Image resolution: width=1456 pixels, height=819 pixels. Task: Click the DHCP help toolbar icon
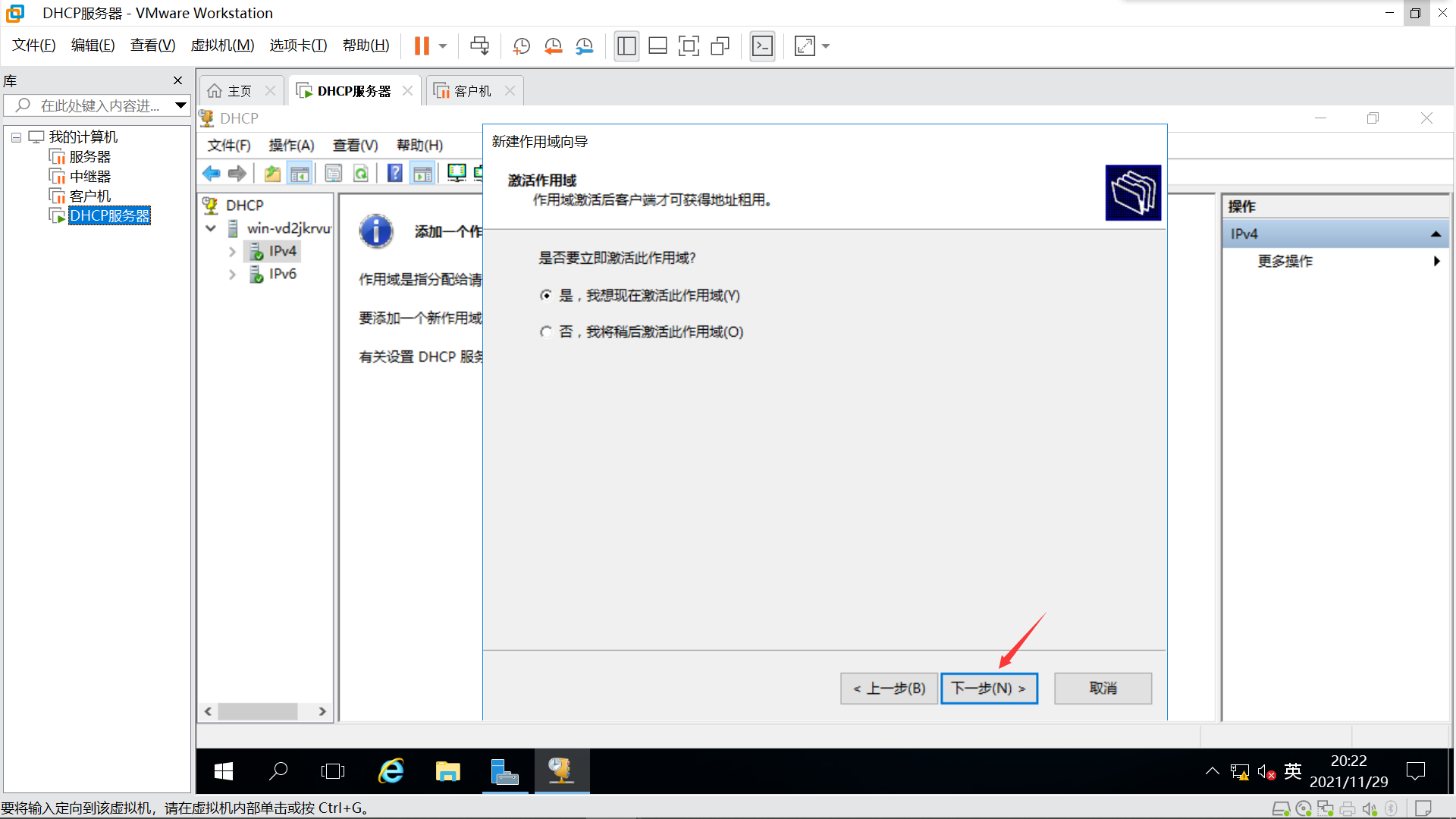tap(394, 174)
